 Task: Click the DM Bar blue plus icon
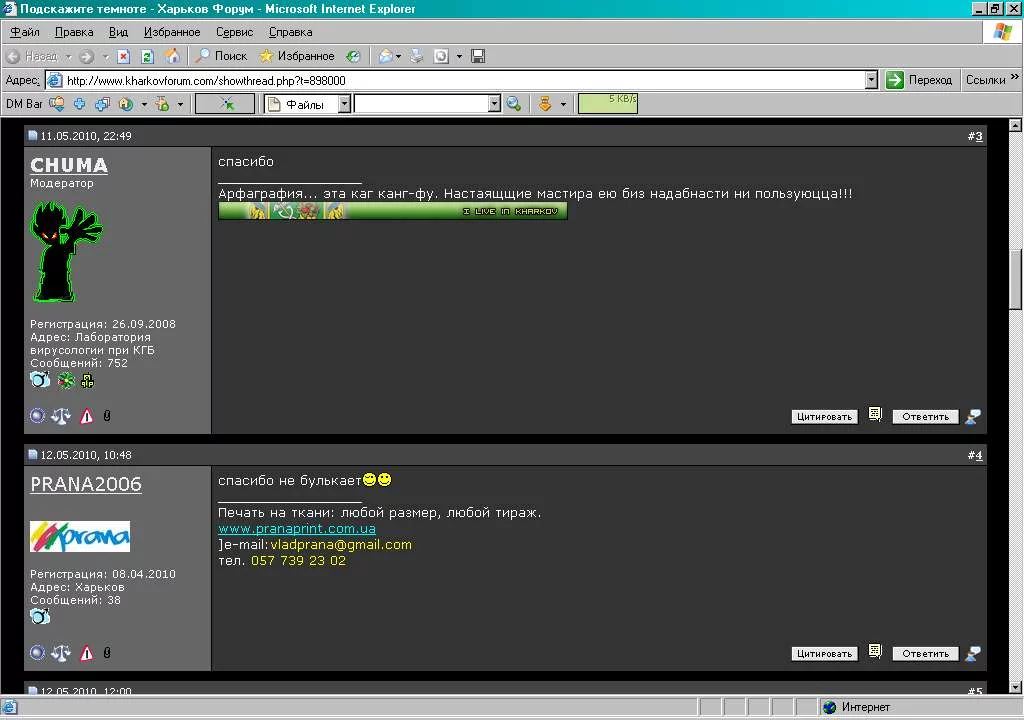(x=80, y=104)
